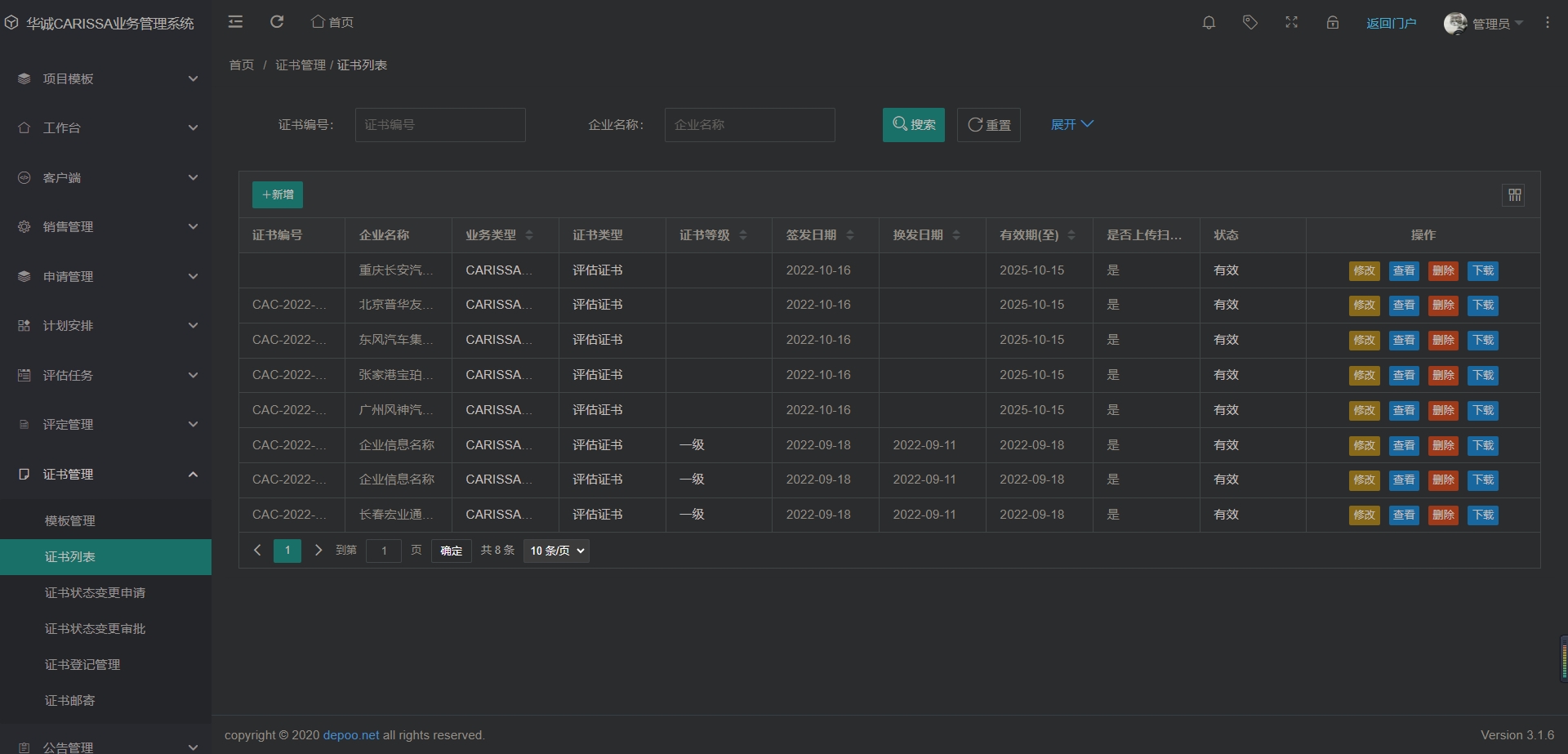Click 查看 for 北京普华友 row

1404,306
